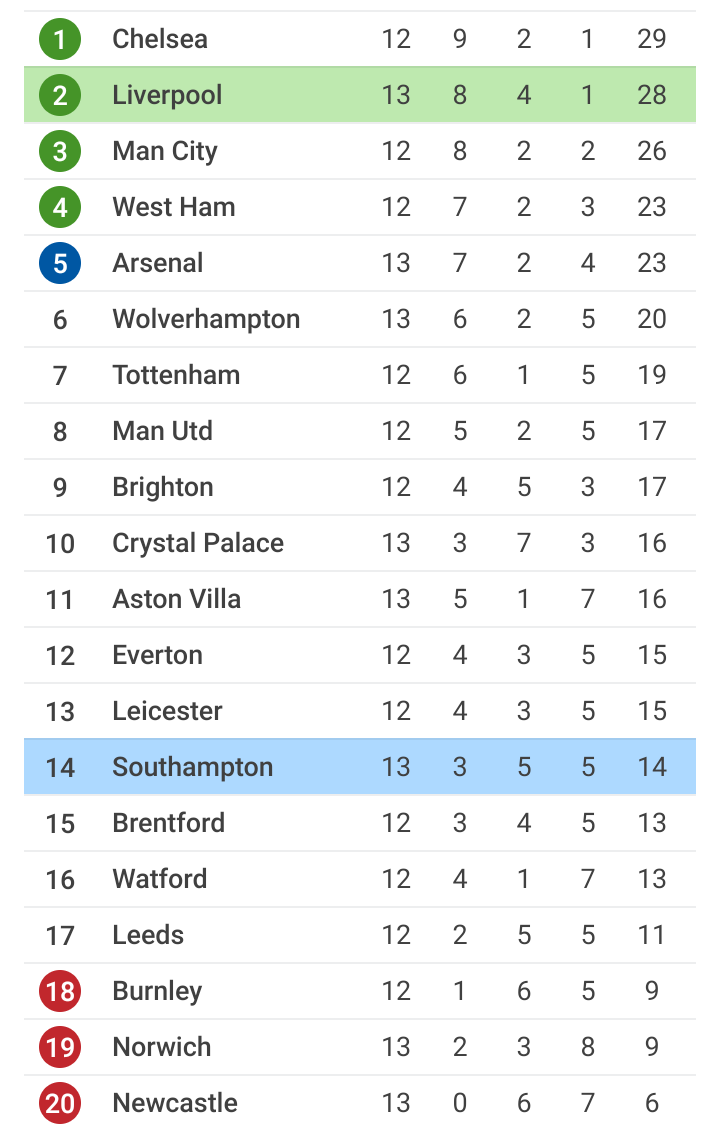Click Chelsea's points total of 29
720x1124 pixels.
click(651, 39)
